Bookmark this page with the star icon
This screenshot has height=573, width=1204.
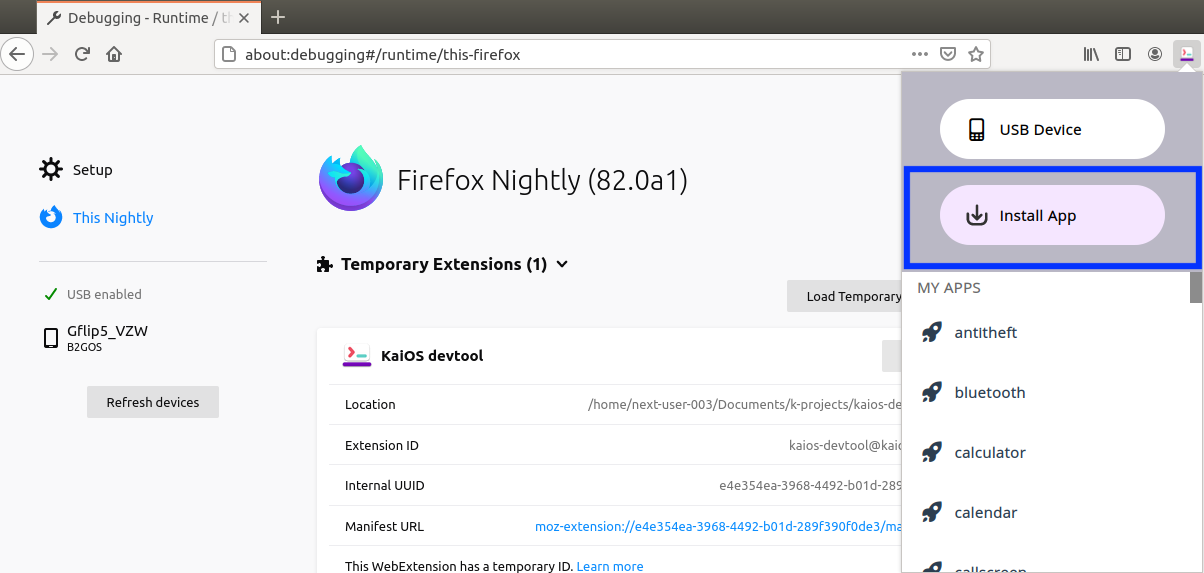tap(975, 54)
